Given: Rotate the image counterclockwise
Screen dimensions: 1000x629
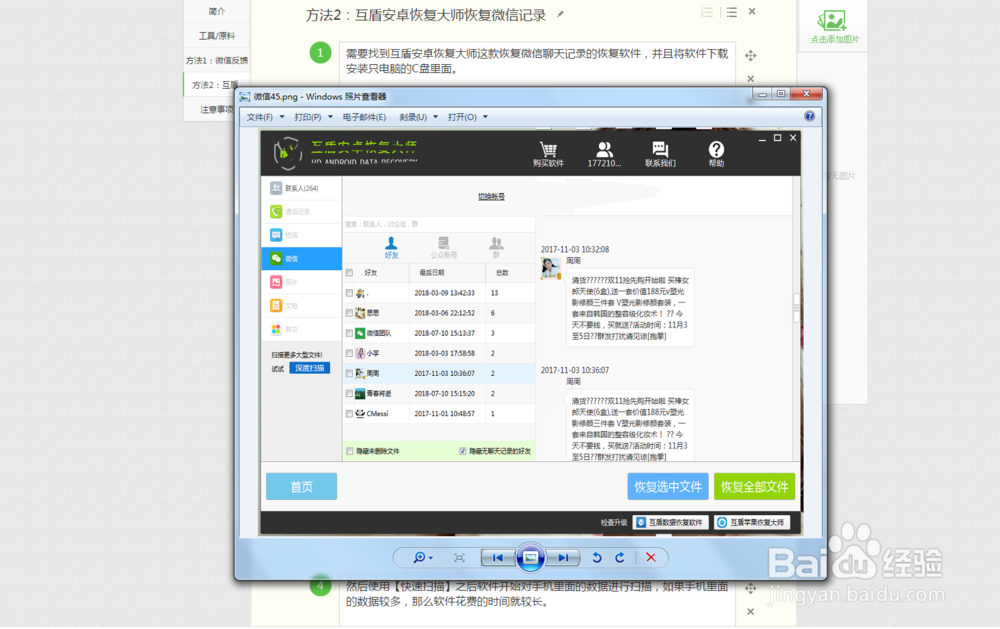Looking at the screenshot, I should (597, 558).
